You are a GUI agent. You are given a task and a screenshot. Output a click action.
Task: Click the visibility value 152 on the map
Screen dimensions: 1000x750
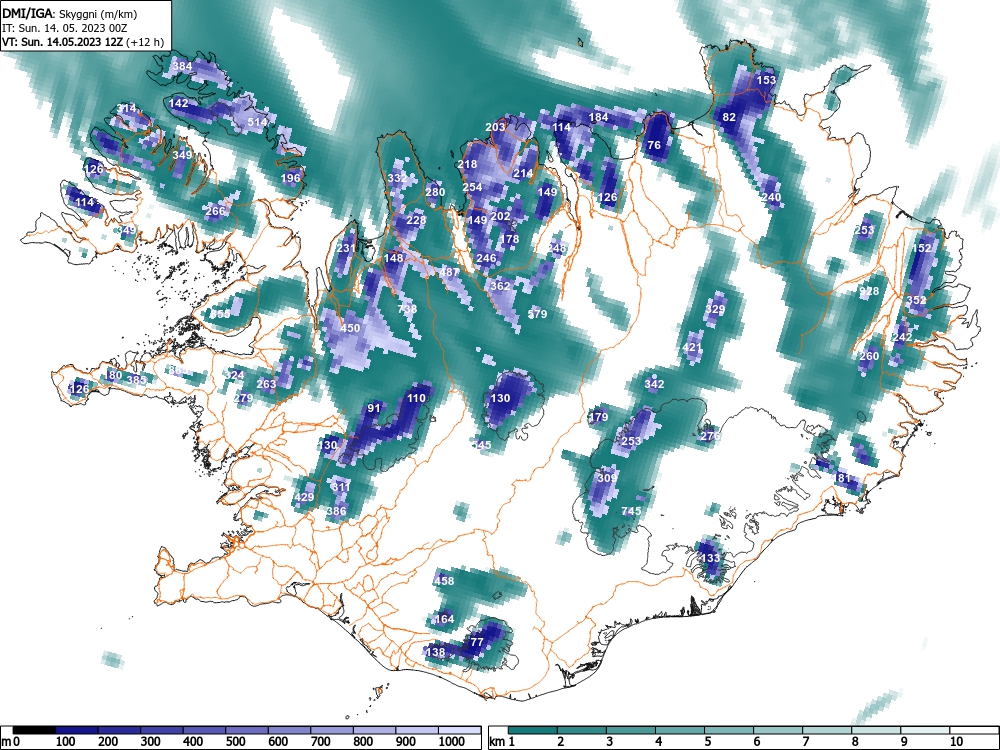pos(922,248)
